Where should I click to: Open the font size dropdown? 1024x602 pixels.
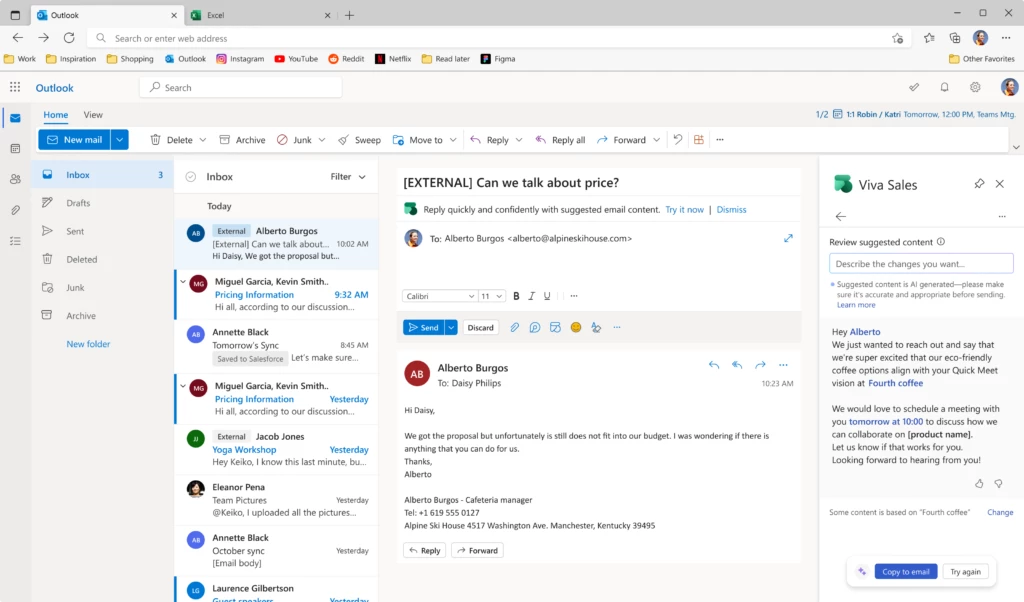[x=491, y=295]
